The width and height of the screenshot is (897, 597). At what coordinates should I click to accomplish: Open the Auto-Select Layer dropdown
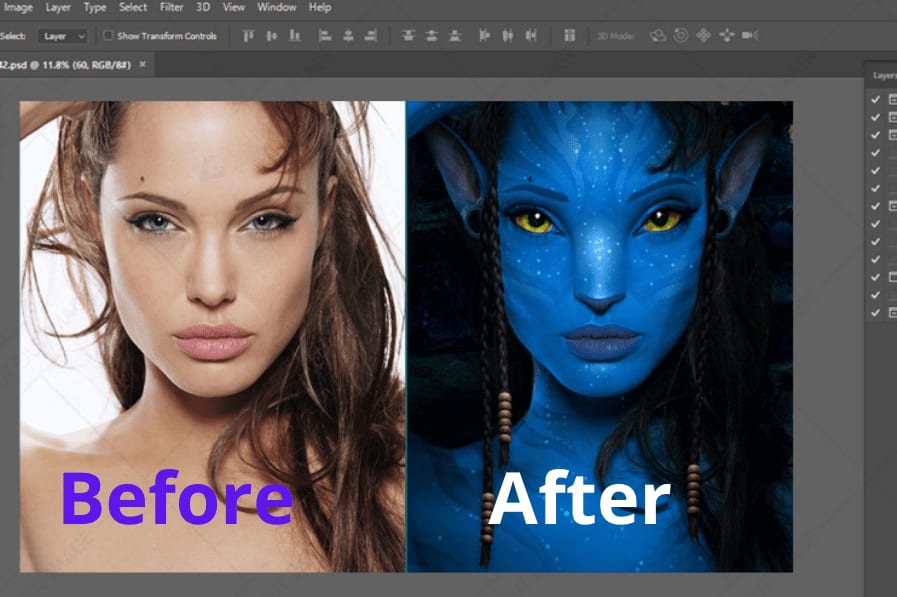click(63, 36)
